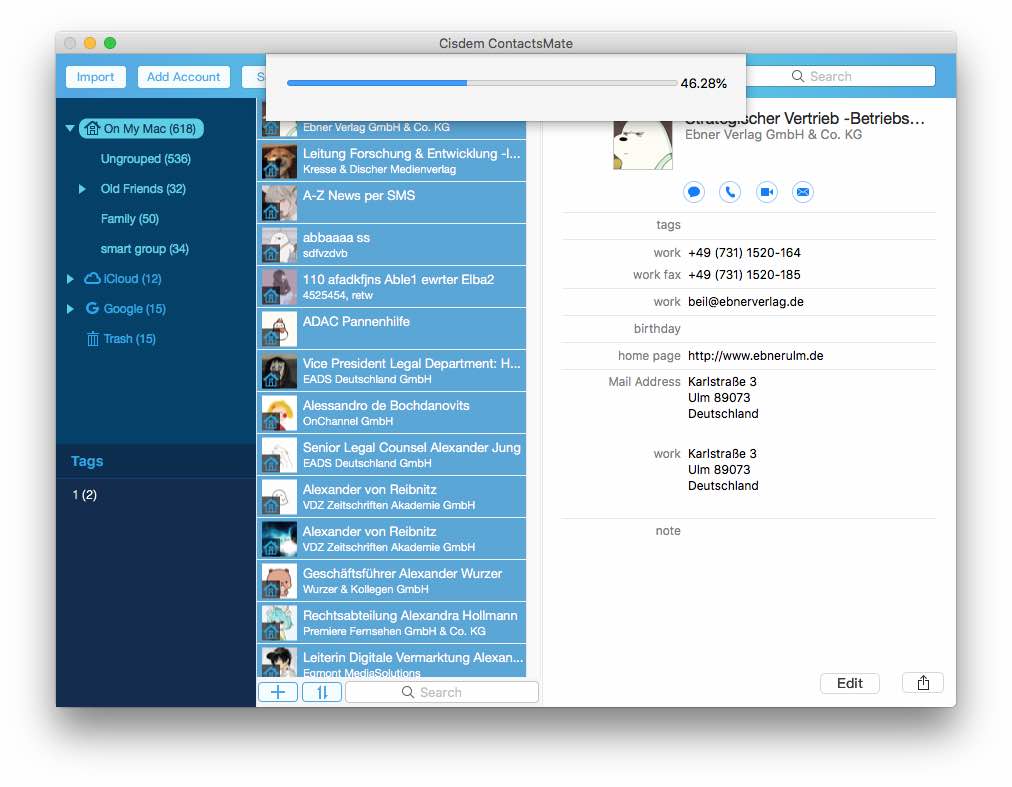This screenshot has width=1012, height=787.
Task: Click the birthday field label
Action: [657, 329]
